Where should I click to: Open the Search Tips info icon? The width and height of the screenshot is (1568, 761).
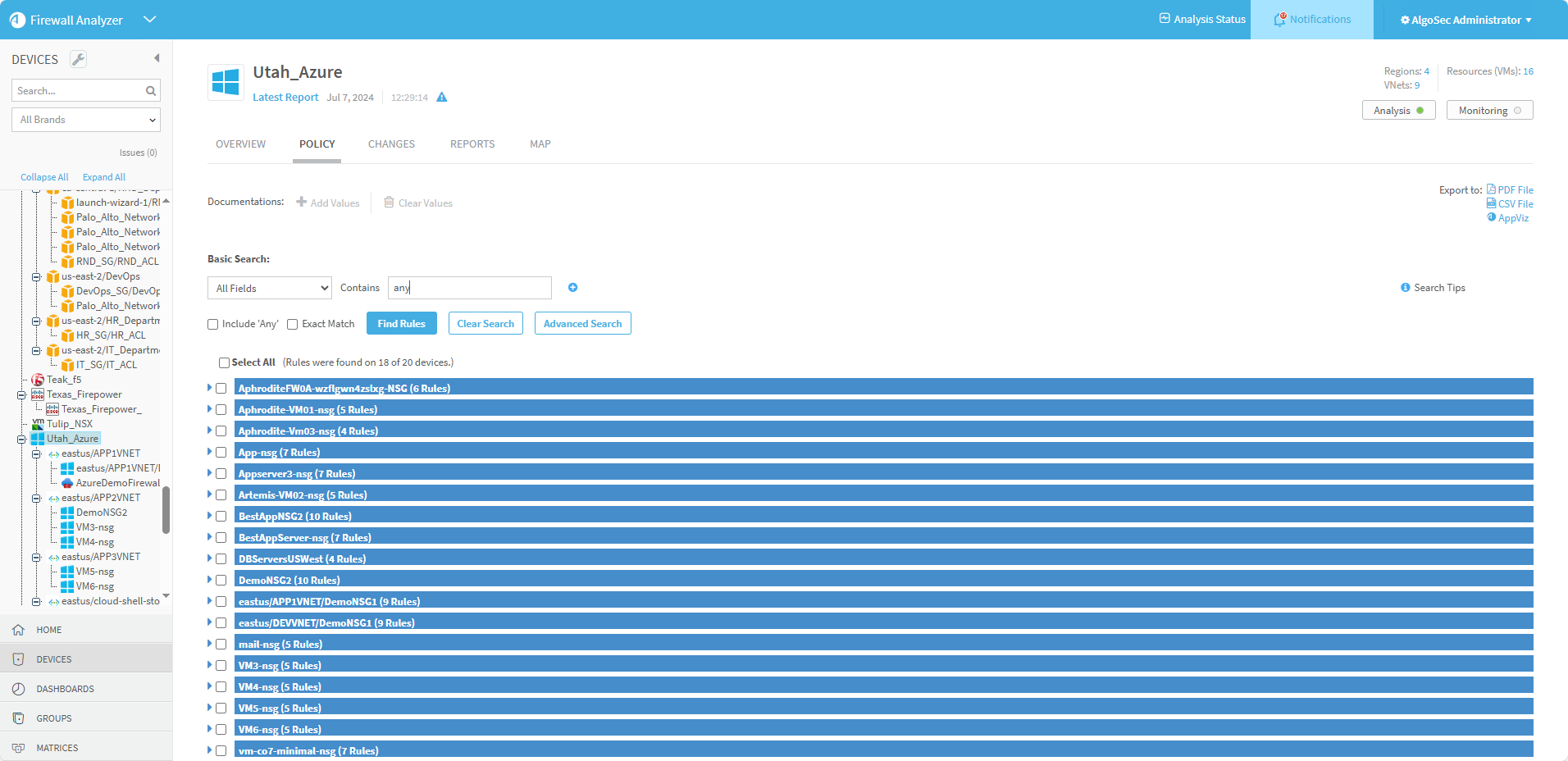[x=1405, y=288]
